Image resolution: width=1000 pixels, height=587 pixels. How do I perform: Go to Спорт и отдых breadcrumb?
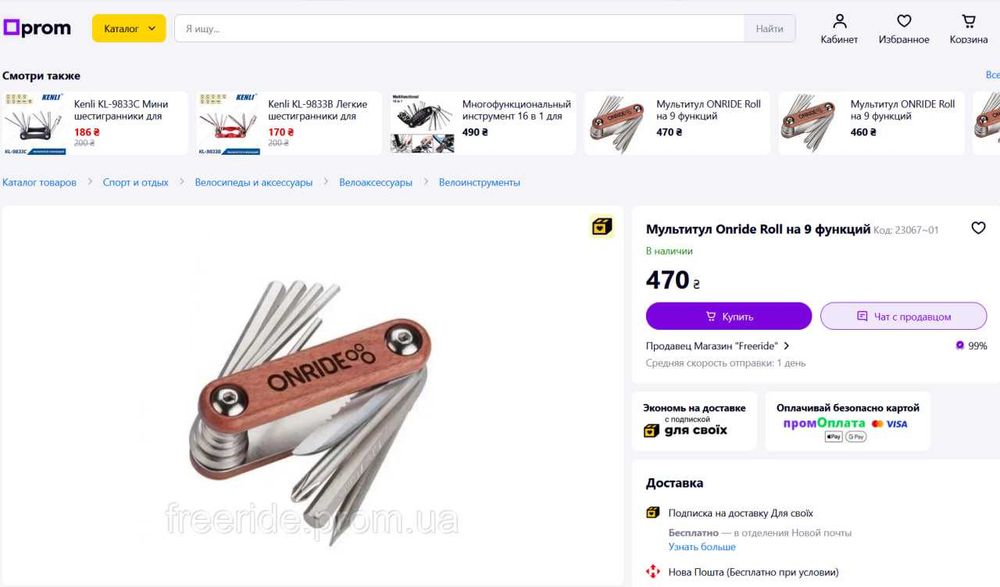[x=135, y=182]
